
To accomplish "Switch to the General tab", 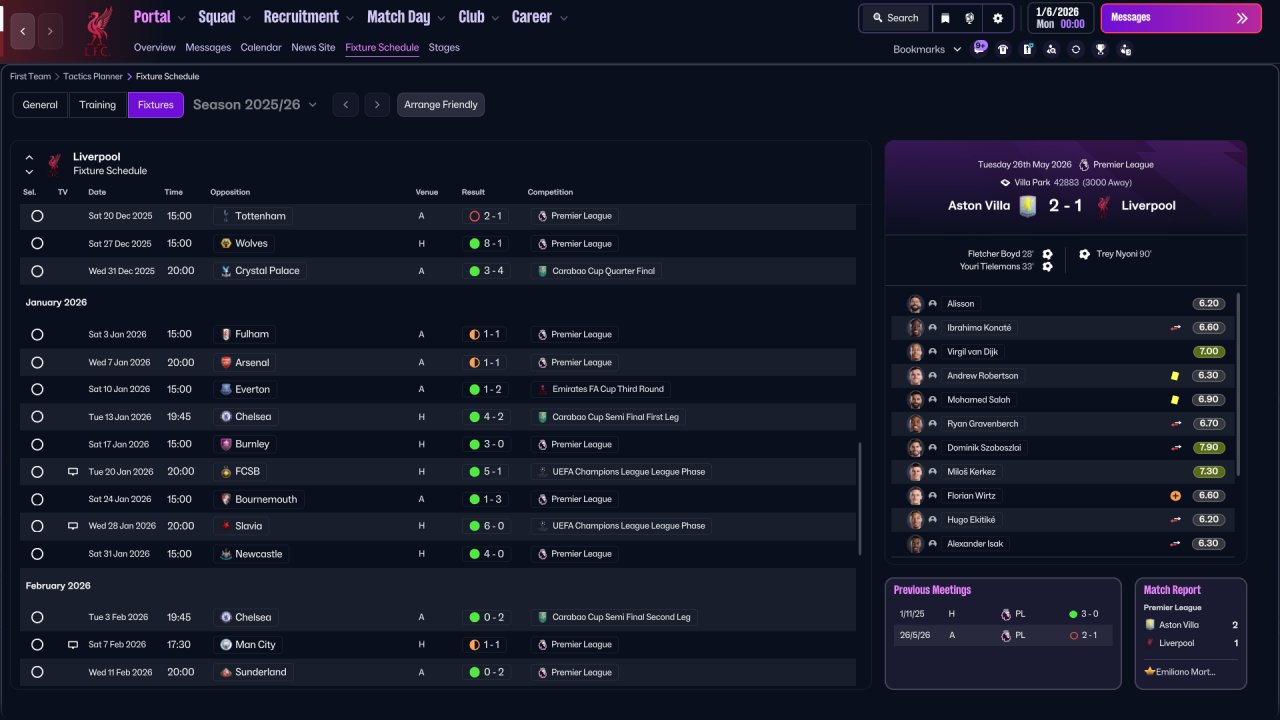I will (x=40, y=105).
